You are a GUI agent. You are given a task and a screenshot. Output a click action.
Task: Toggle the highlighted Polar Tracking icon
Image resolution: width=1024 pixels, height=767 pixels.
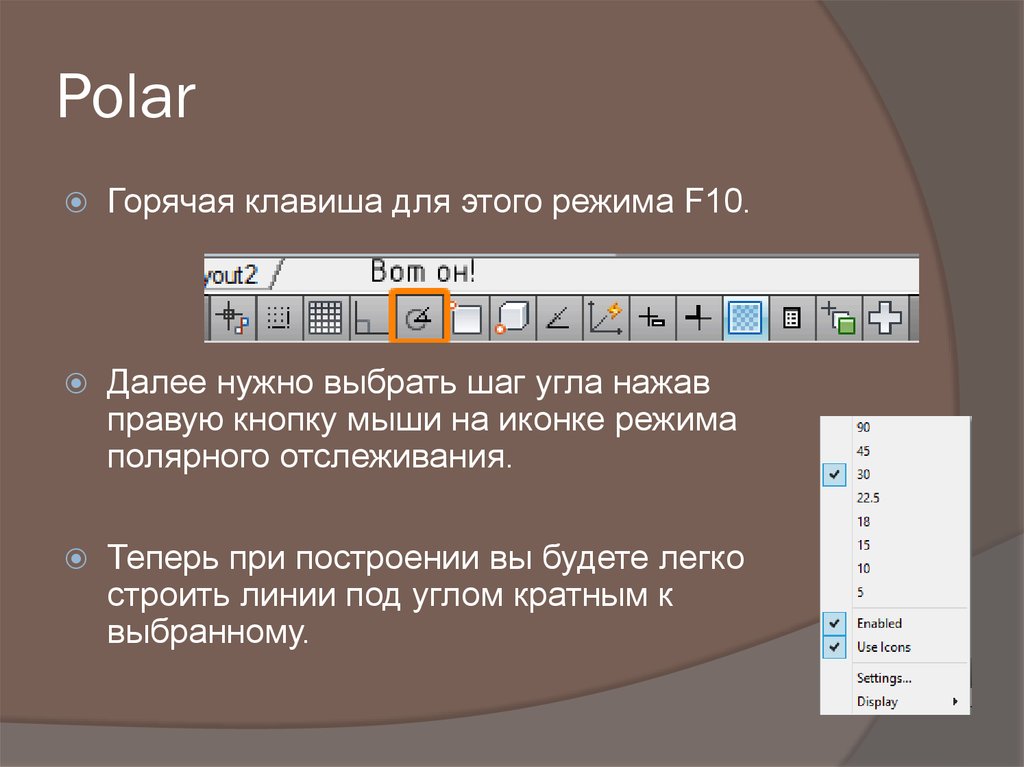(x=419, y=319)
